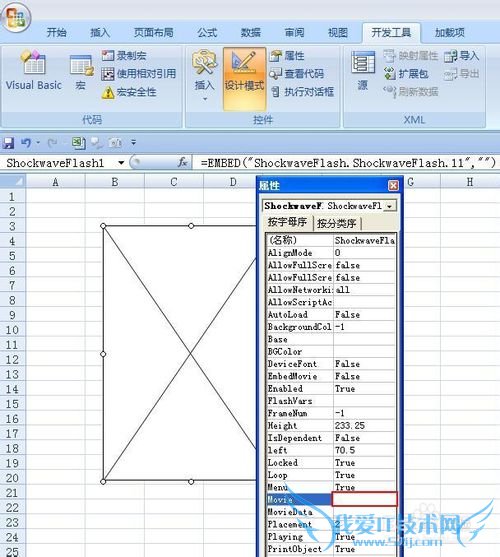500x557 pixels.
Task: Close the 属性 Properties window
Action: click(393, 185)
